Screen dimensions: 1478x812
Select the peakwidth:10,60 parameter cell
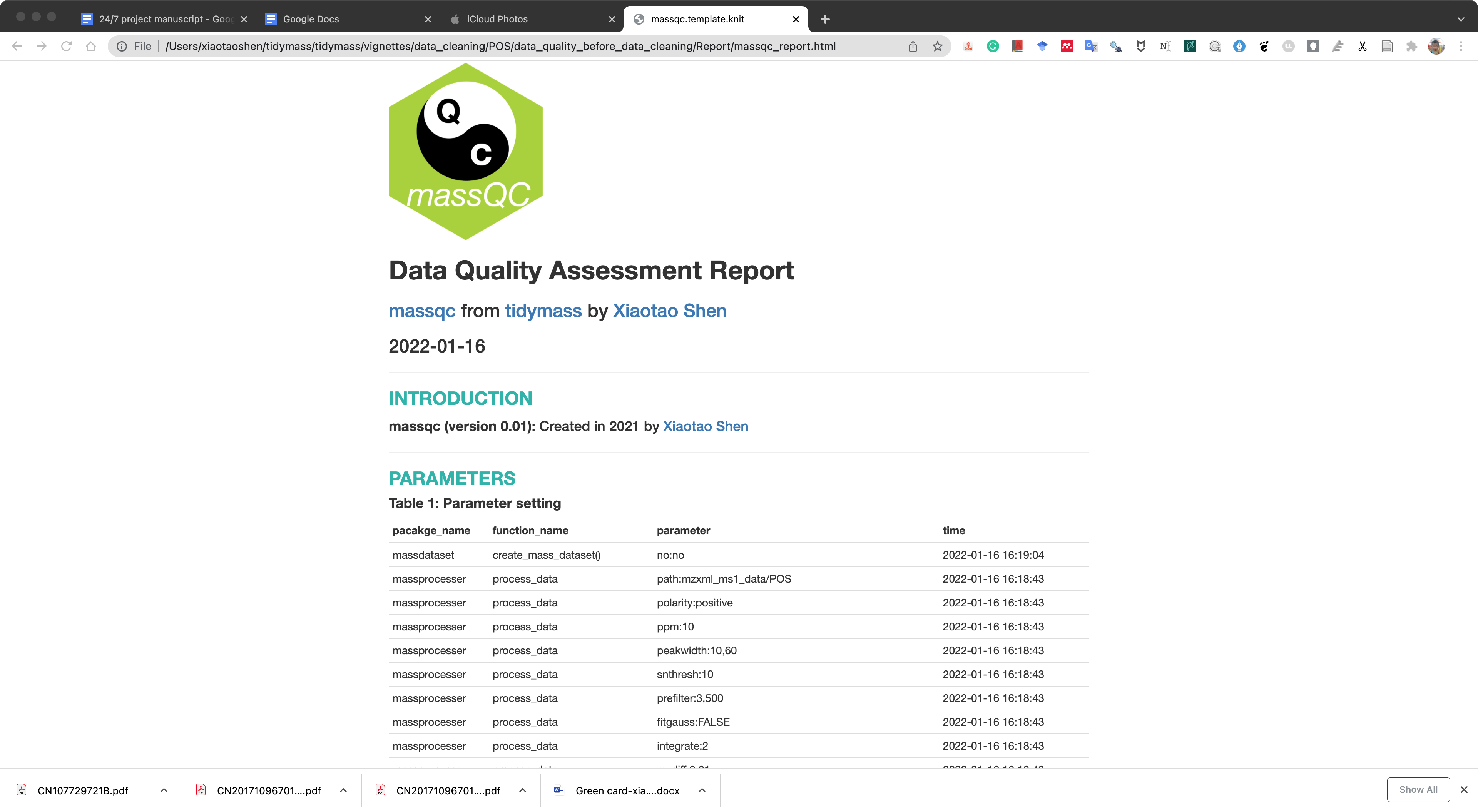[697, 650]
